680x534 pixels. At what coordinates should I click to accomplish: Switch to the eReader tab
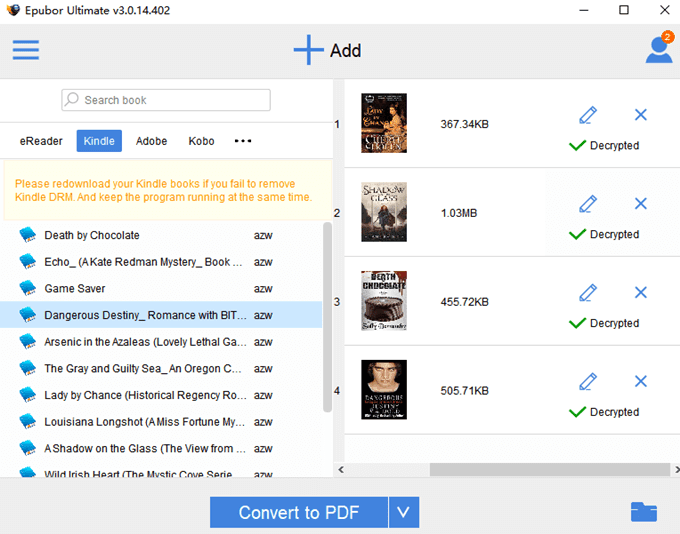pyautogui.click(x=41, y=141)
